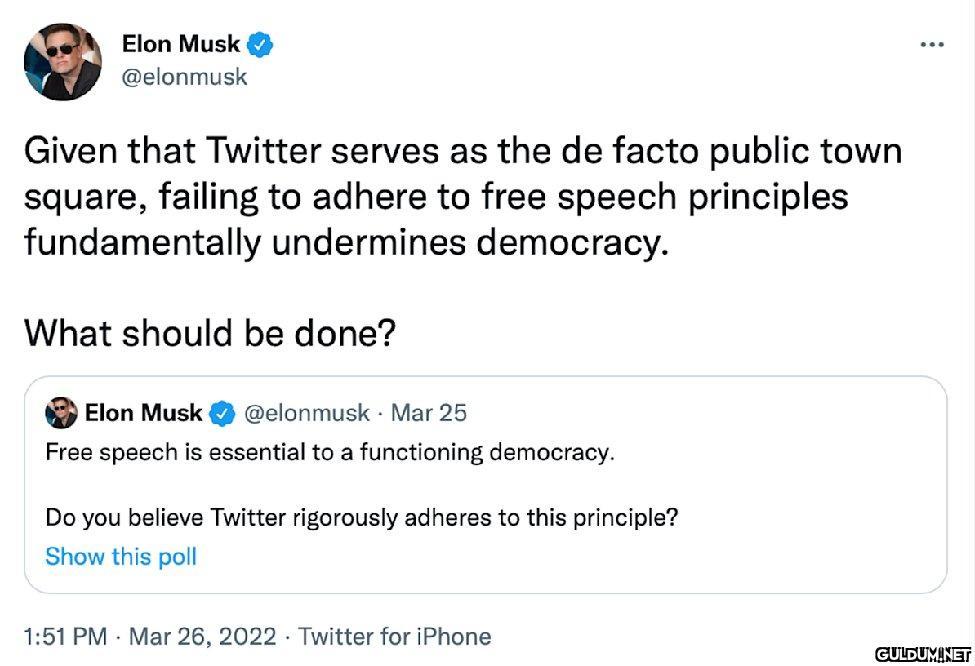This screenshot has height=666, width=975.
Task: Open the Mar 25 date of the quoted tweet
Action: click(428, 413)
